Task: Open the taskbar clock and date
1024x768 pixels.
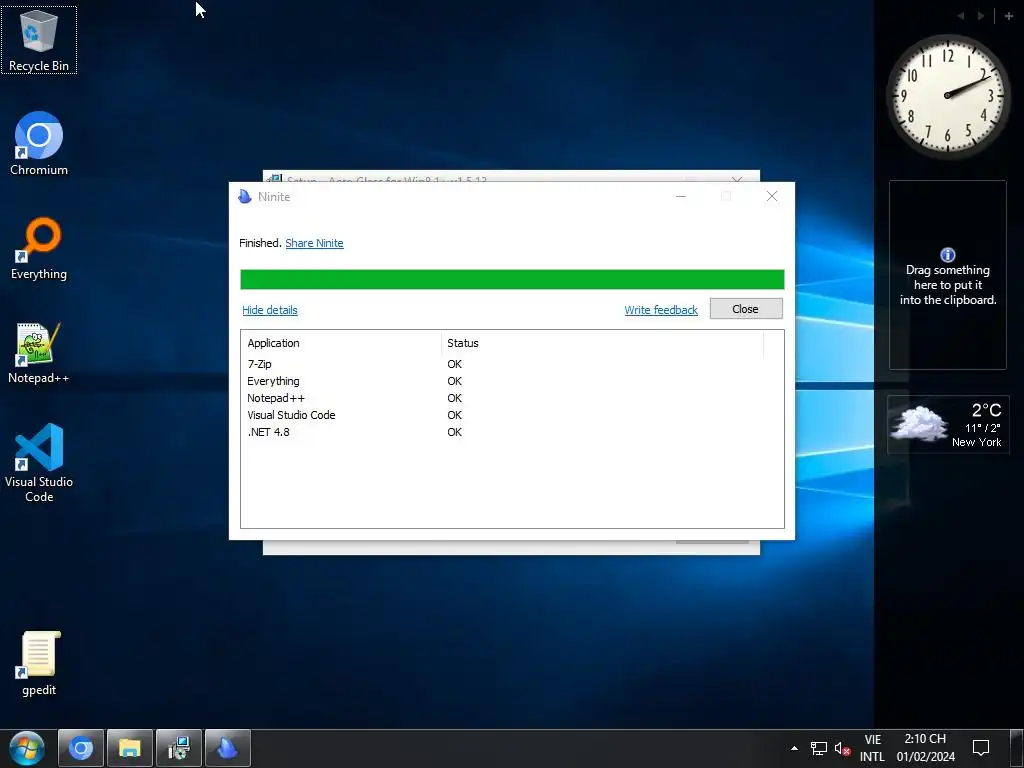Action: (925, 748)
